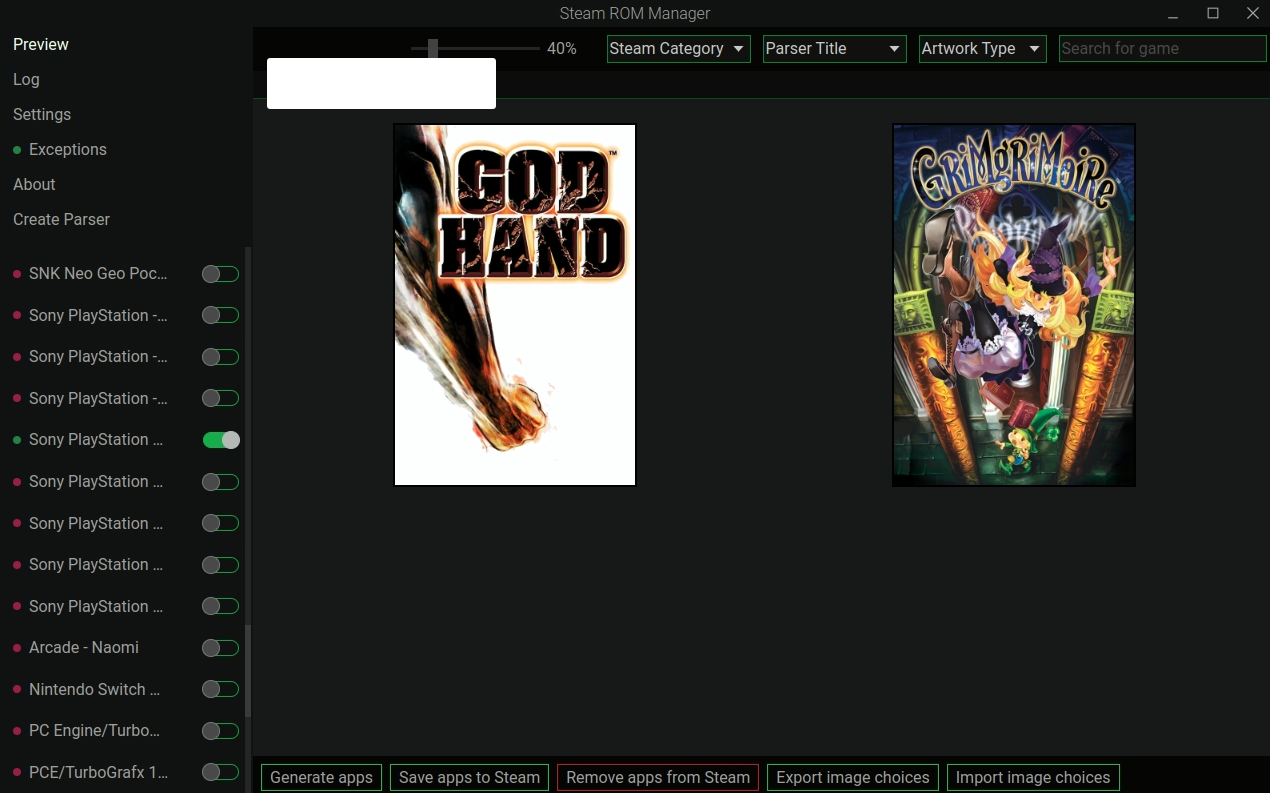The width and height of the screenshot is (1270, 793).
Task: Switch on the PCE/TurboGrafx 1... parser
Action: pyautogui.click(x=220, y=772)
